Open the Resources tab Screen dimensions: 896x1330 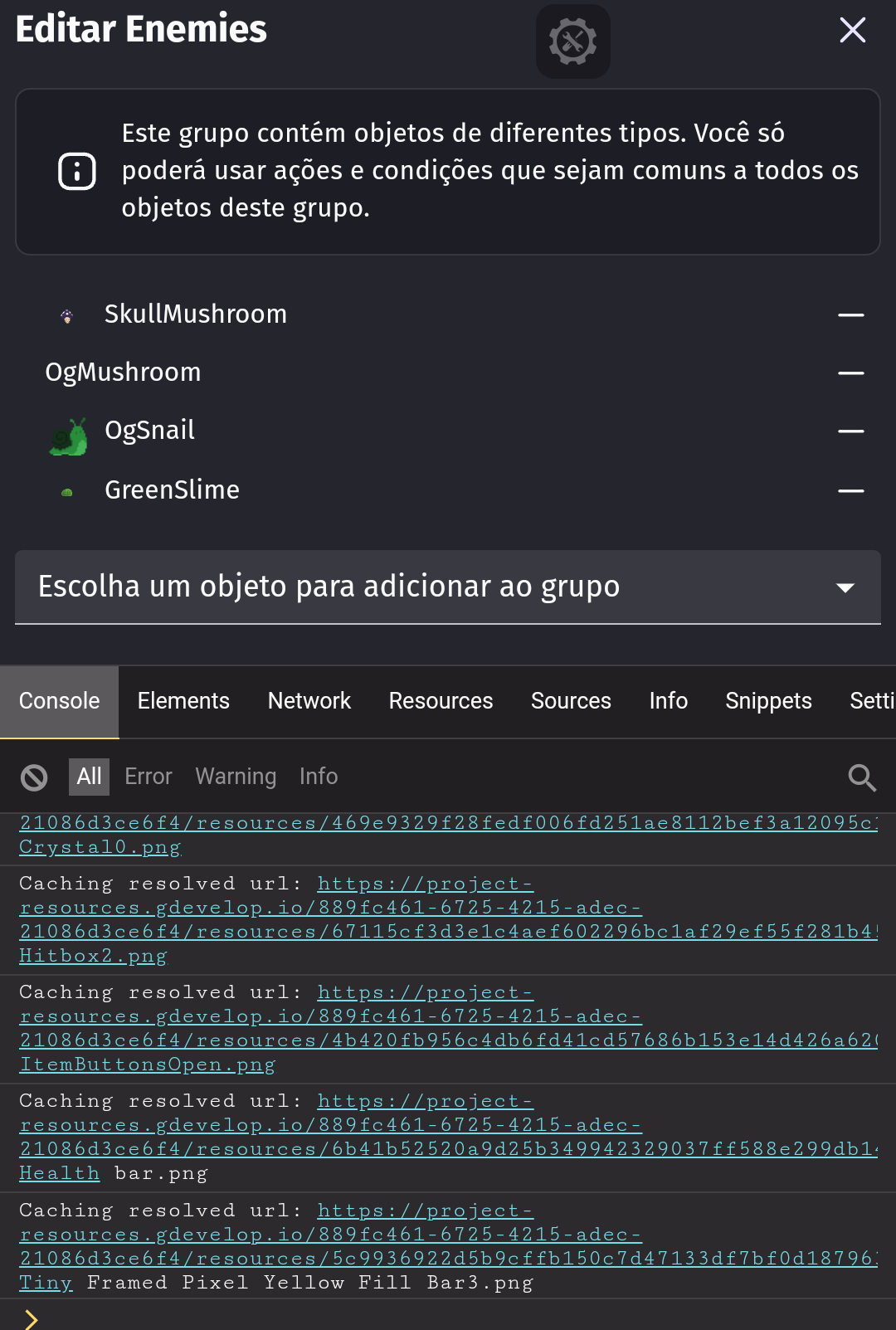click(x=441, y=701)
